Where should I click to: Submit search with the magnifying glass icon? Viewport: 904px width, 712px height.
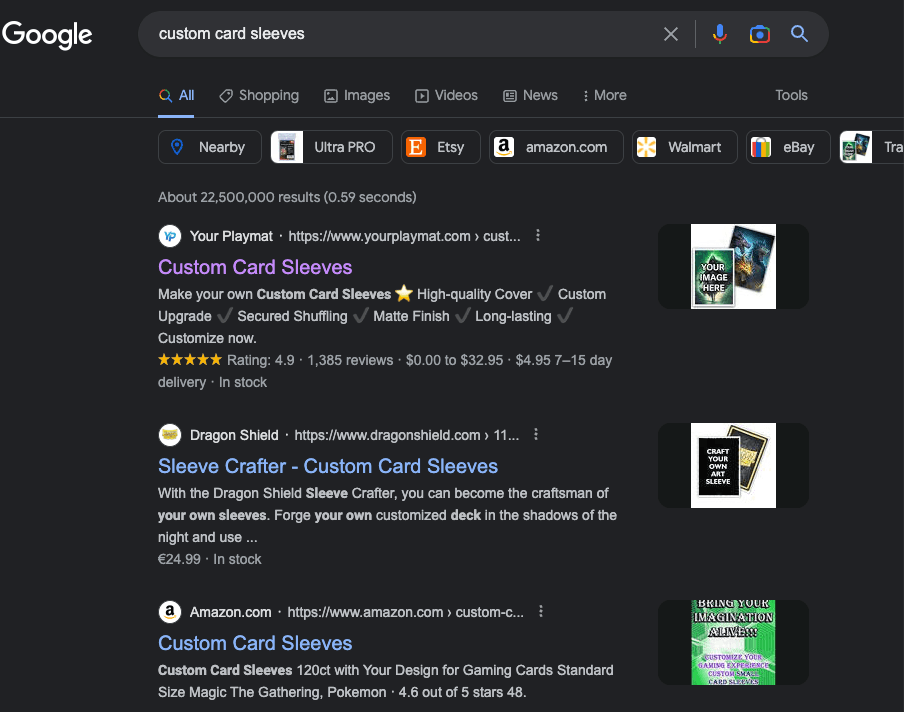pyautogui.click(x=799, y=33)
